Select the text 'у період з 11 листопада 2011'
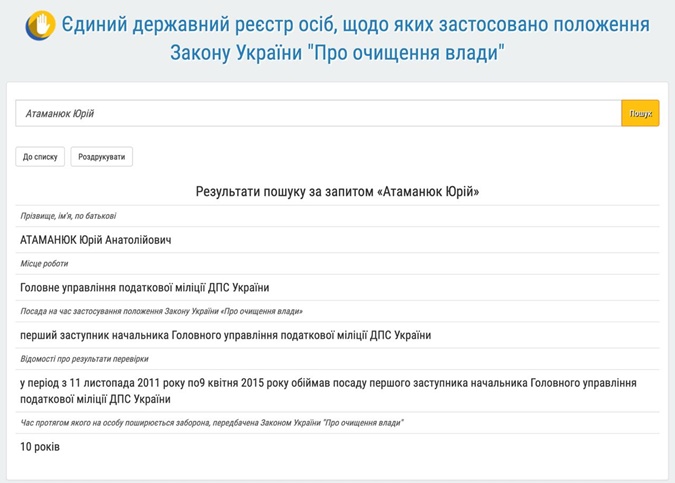Screen dimensions: 675x483 pyautogui.click(x=100, y=383)
